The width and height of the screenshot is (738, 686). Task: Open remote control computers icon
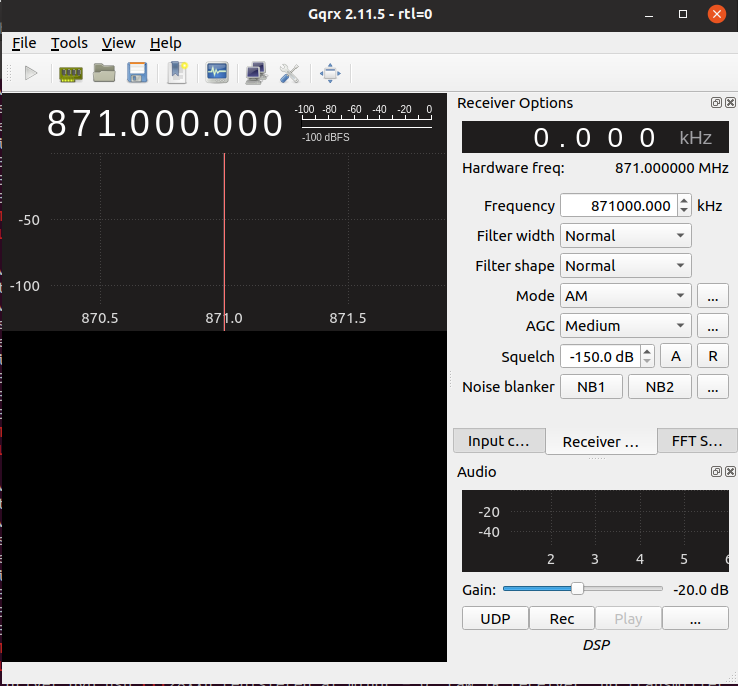pyautogui.click(x=256, y=73)
